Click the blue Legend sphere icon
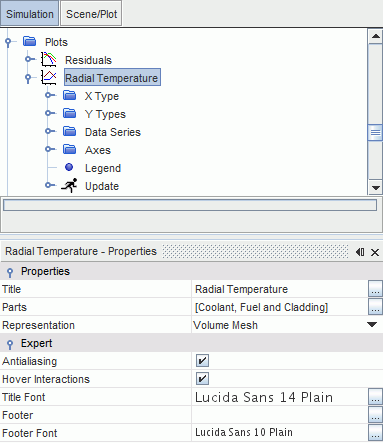Screen dimensions: 383x443 (69, 167)
